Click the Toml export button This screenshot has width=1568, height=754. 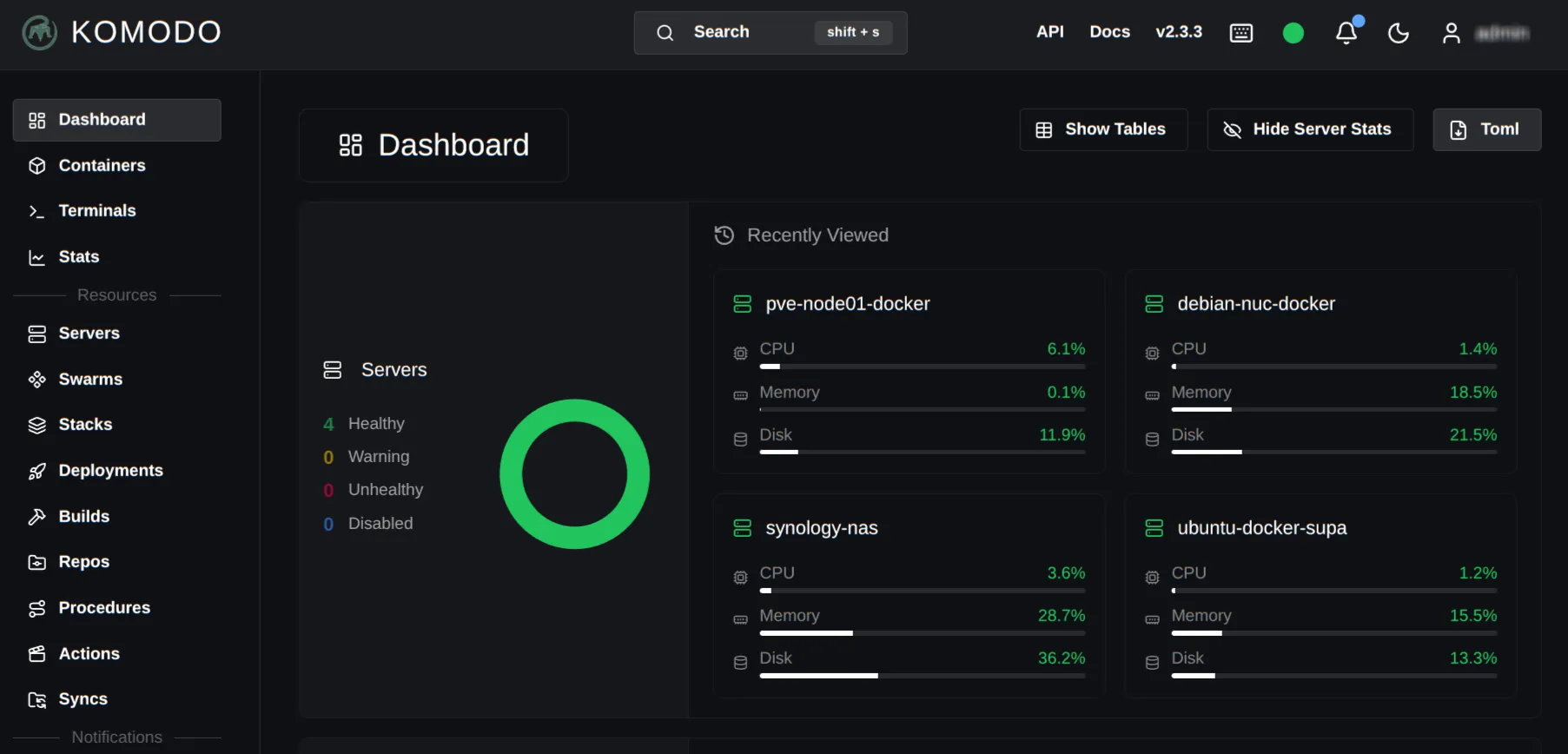point(1487,129)
